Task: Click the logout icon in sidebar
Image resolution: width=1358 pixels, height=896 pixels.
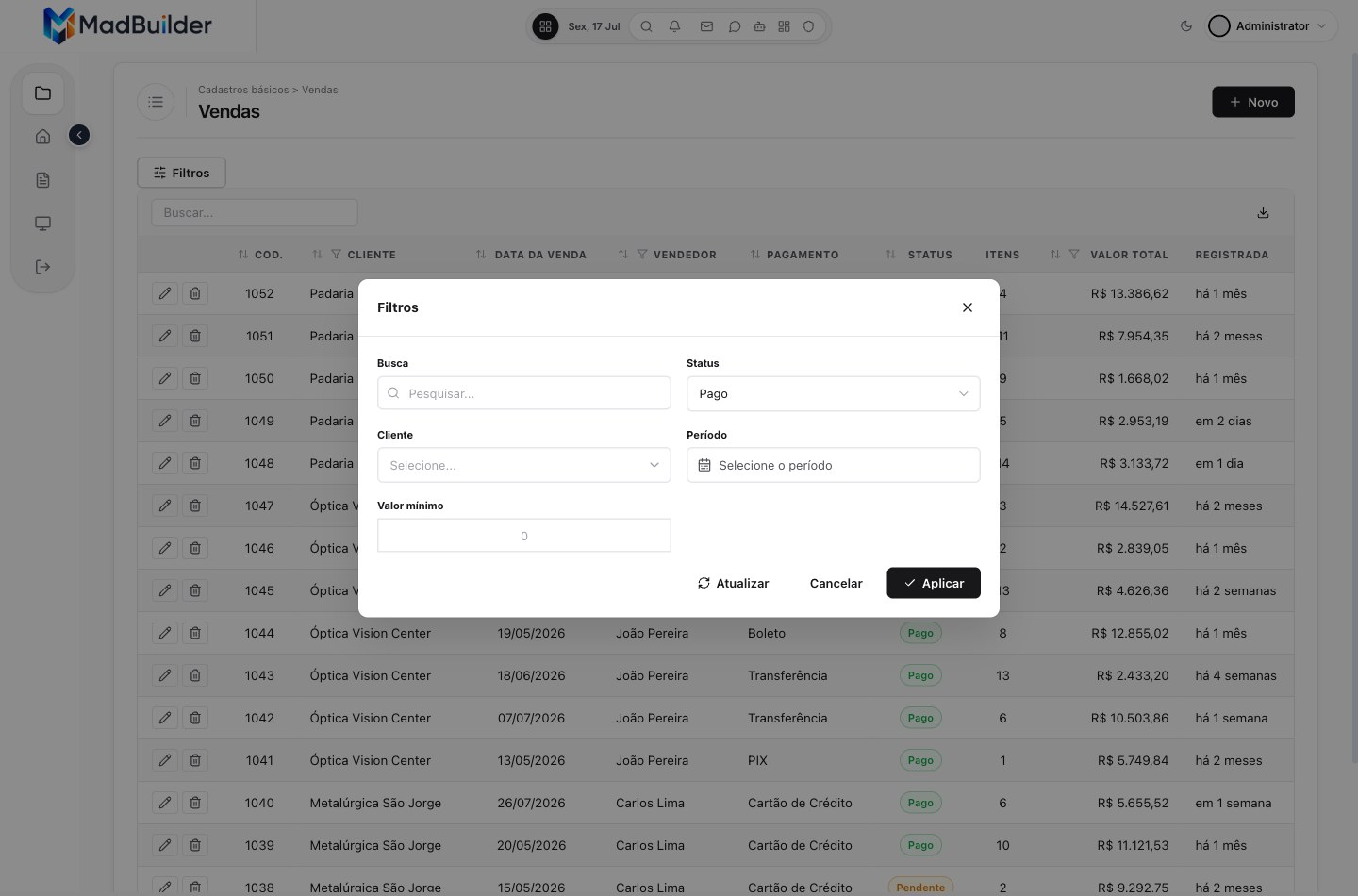Action: pos(42,267)
